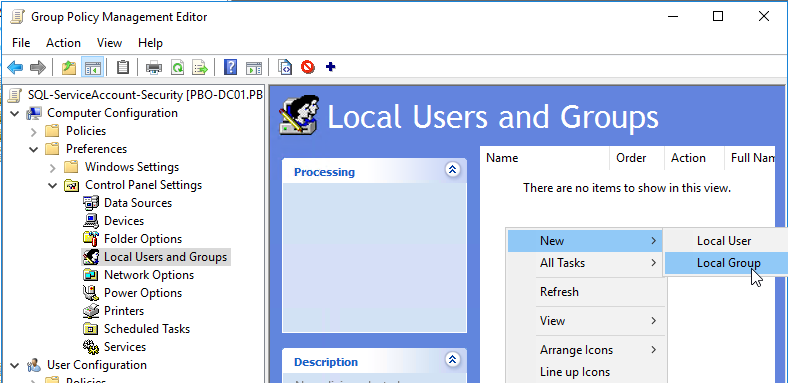Viewport: 788px width, 383px height.
Task: Select the Preferences tree item
Action: (96, 149)
